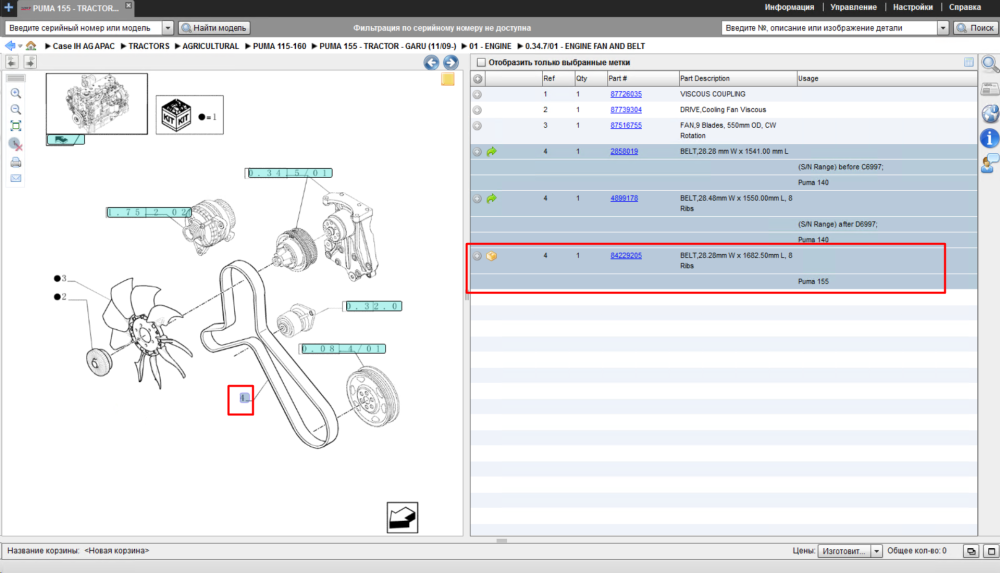
Task: Navigate to next figure blue arrow
Action: click(x=450, y=63)
